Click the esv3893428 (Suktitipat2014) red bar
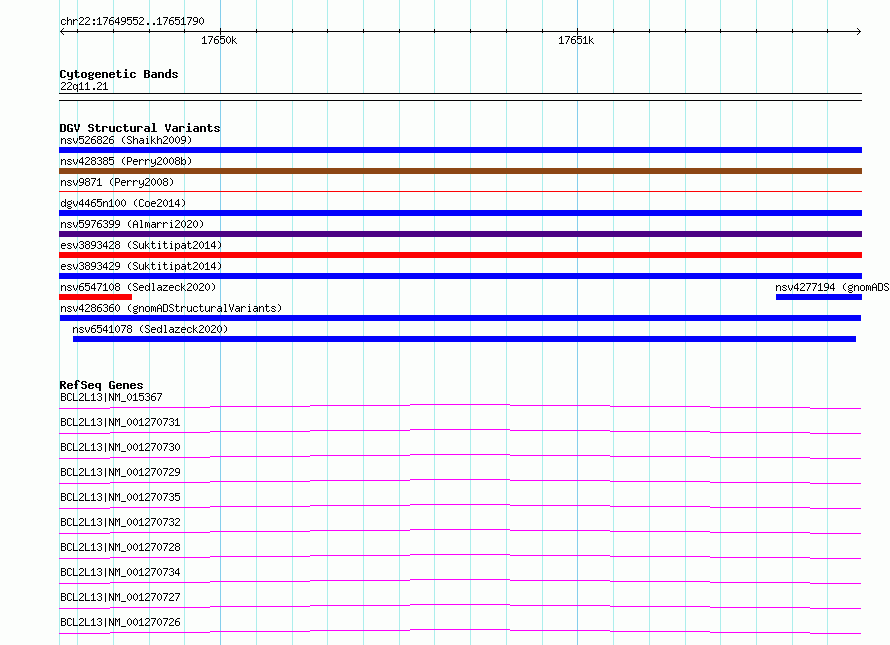Screen dimensions: 890x645 [x=460, y=255]
